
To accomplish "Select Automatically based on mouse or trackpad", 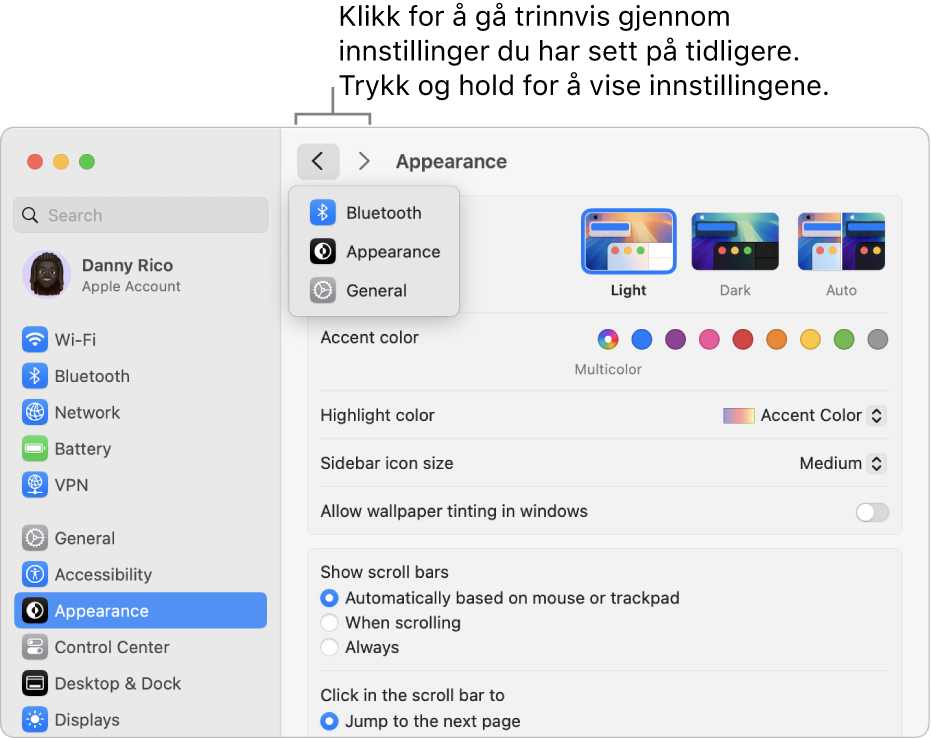I will 329,598.
